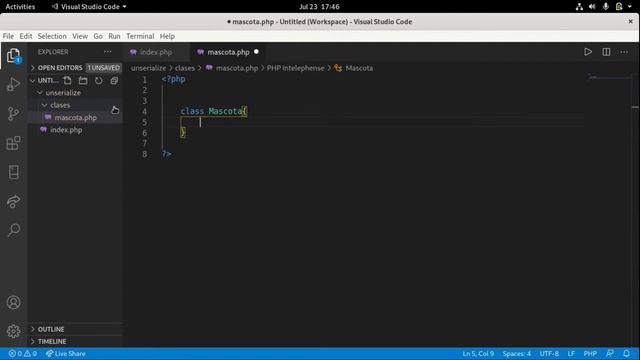Open editor More Actions ellipsis
The height and width of the screenshot is (360, 640).
click(624, 52)
